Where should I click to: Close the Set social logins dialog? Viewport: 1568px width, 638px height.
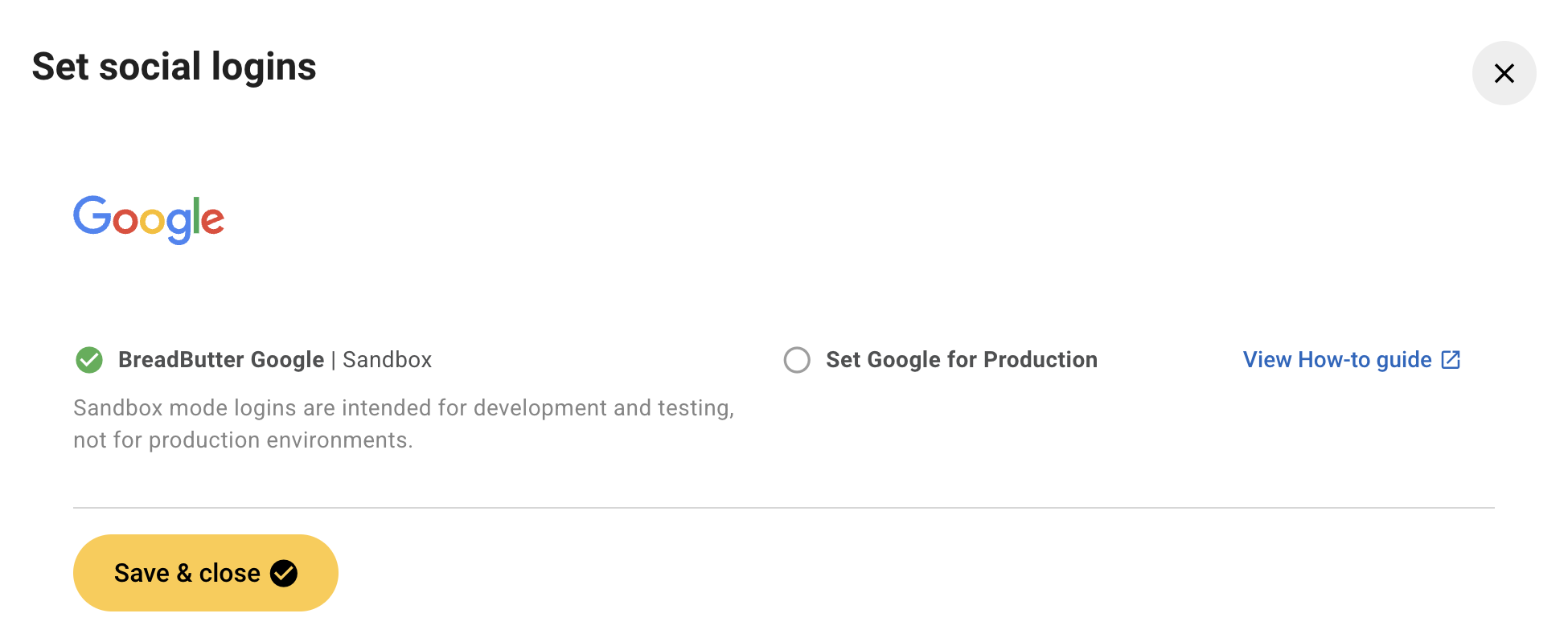1504,73
